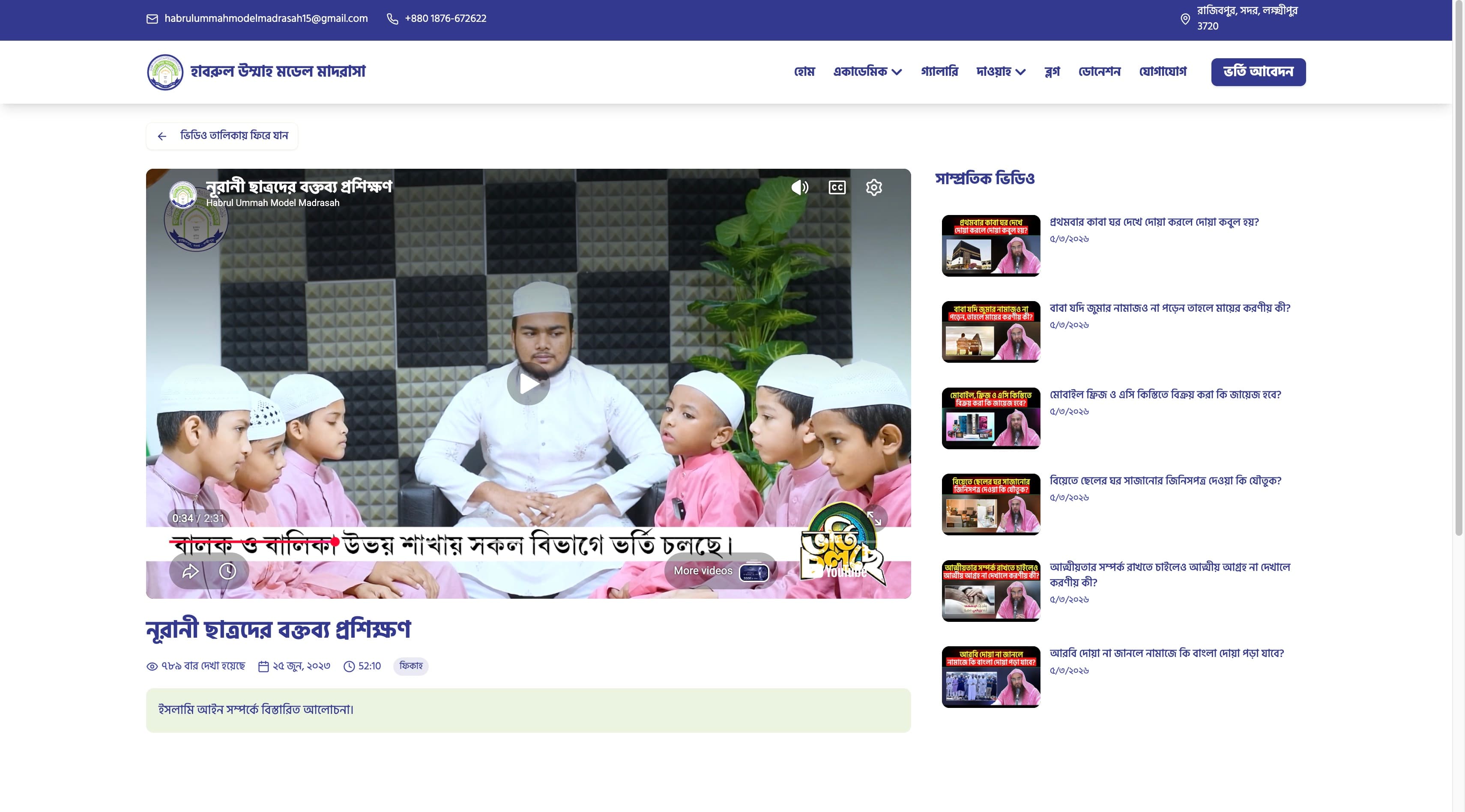Click the back arrow to the video list

click(162, 136)
